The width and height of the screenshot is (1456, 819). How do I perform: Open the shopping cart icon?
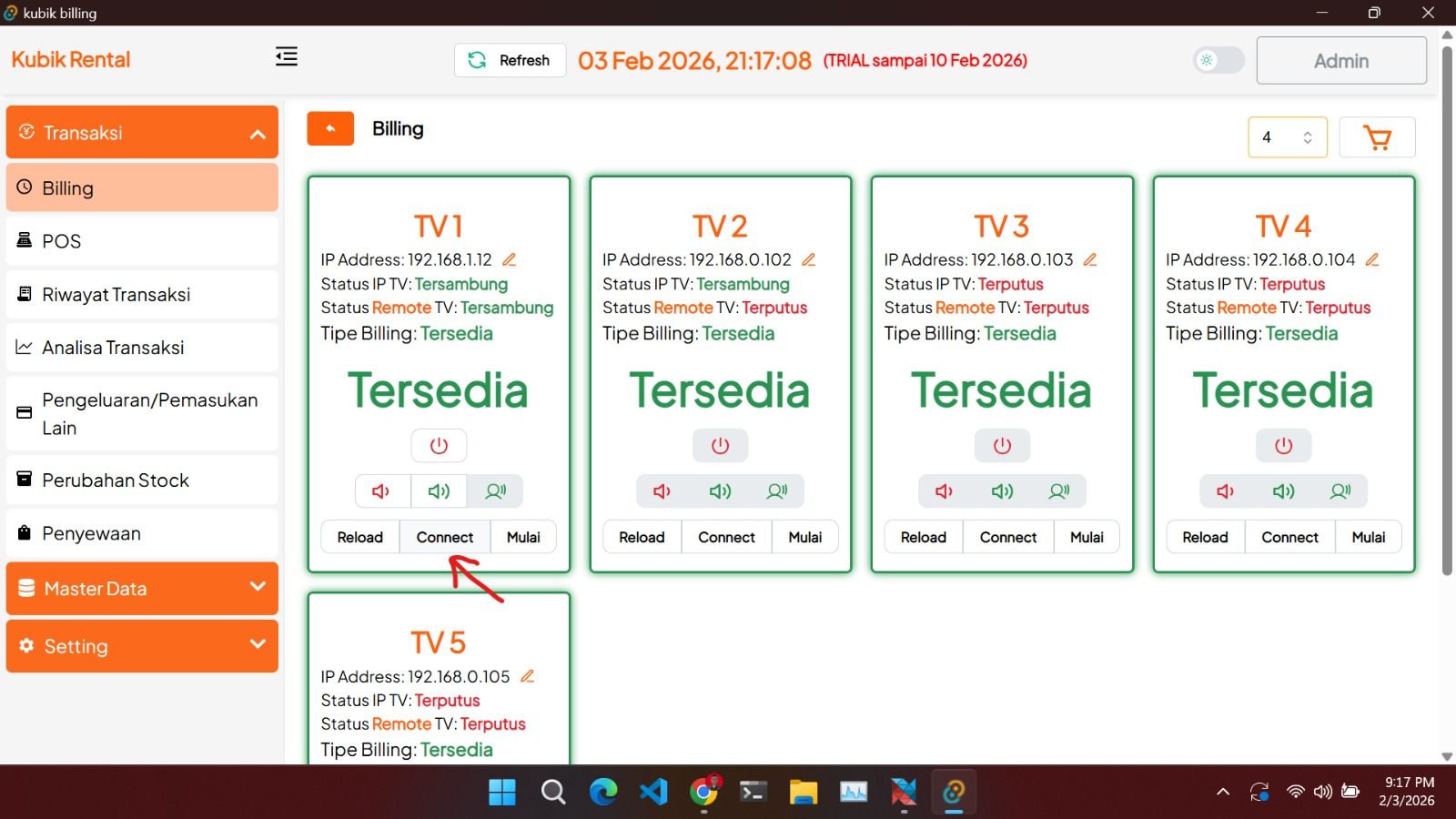point(1377,137)
